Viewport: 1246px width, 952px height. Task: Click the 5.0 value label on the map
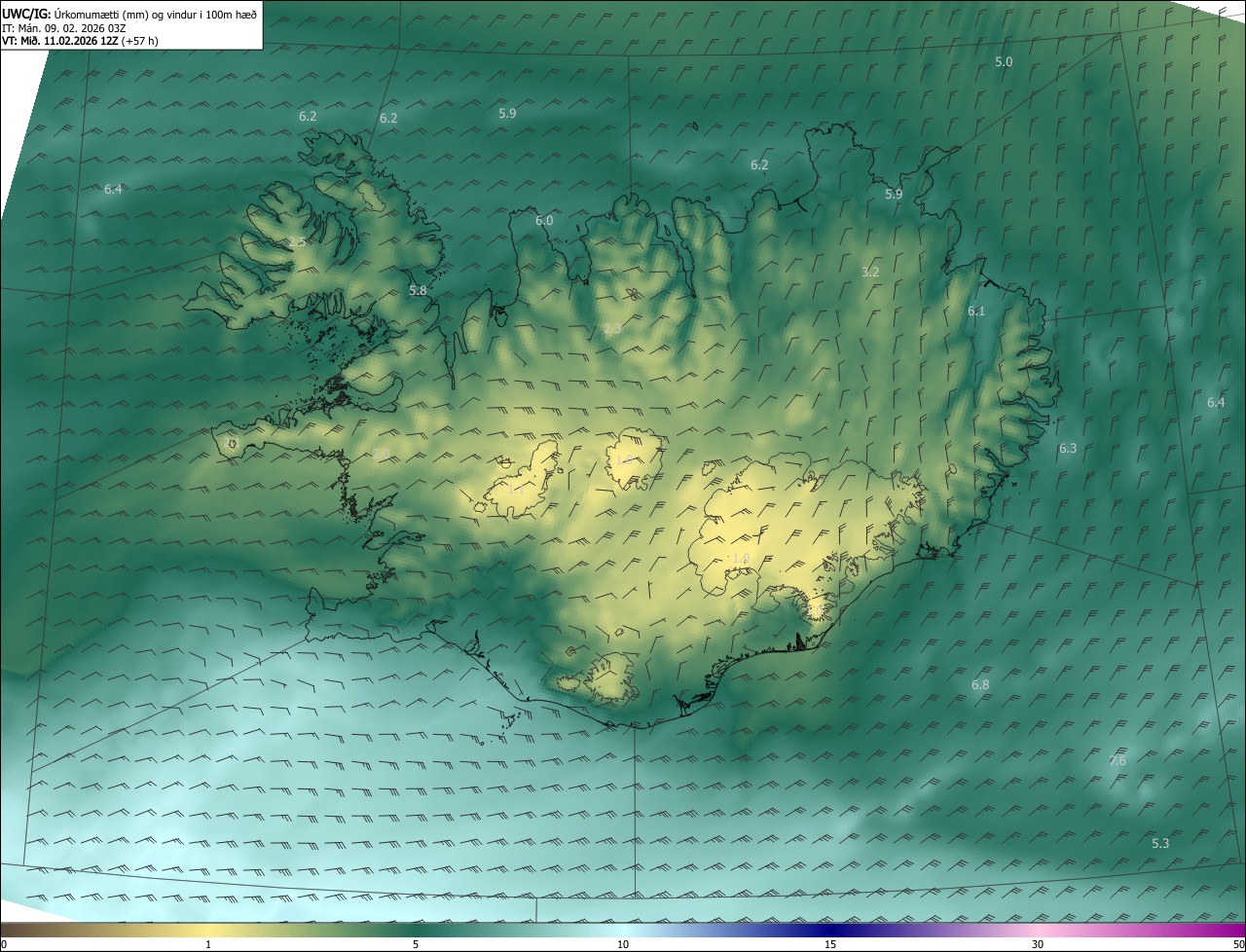click(1004, 62)
